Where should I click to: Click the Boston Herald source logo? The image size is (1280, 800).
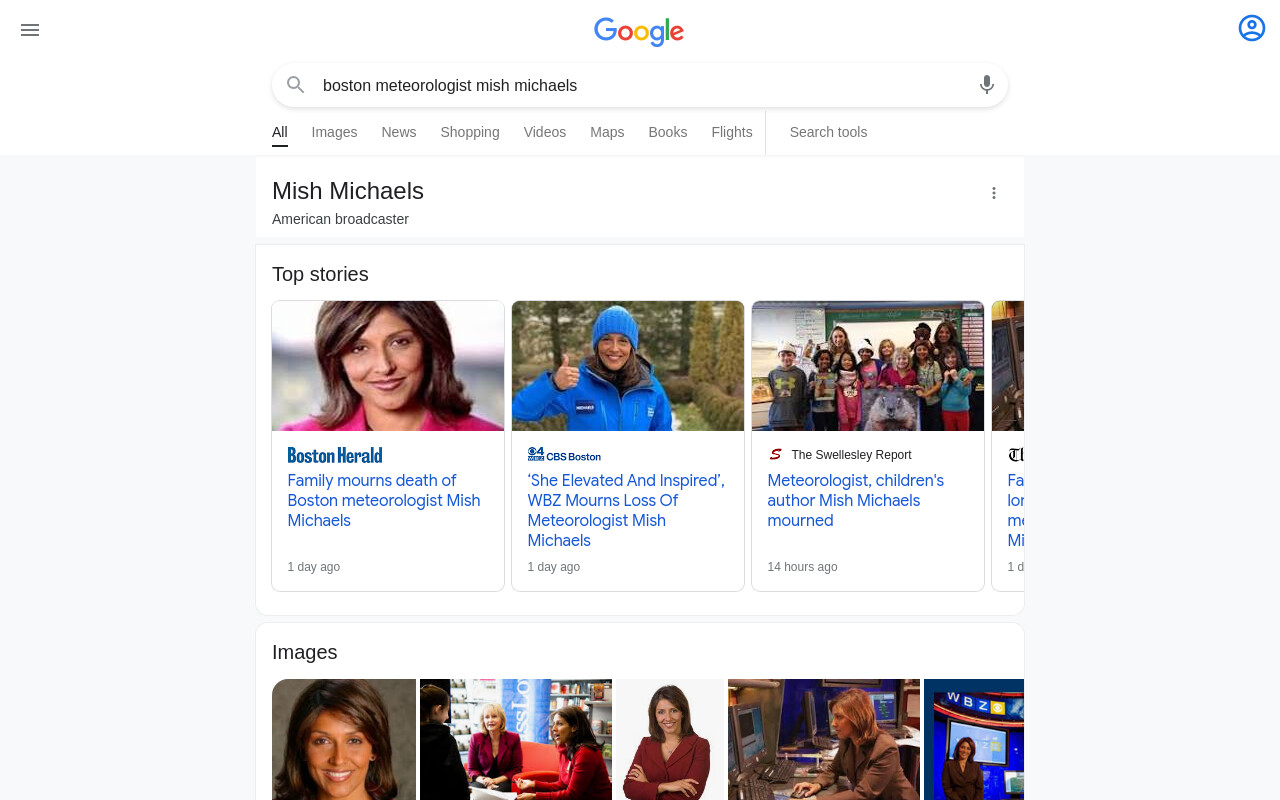[x=335, y=455]
